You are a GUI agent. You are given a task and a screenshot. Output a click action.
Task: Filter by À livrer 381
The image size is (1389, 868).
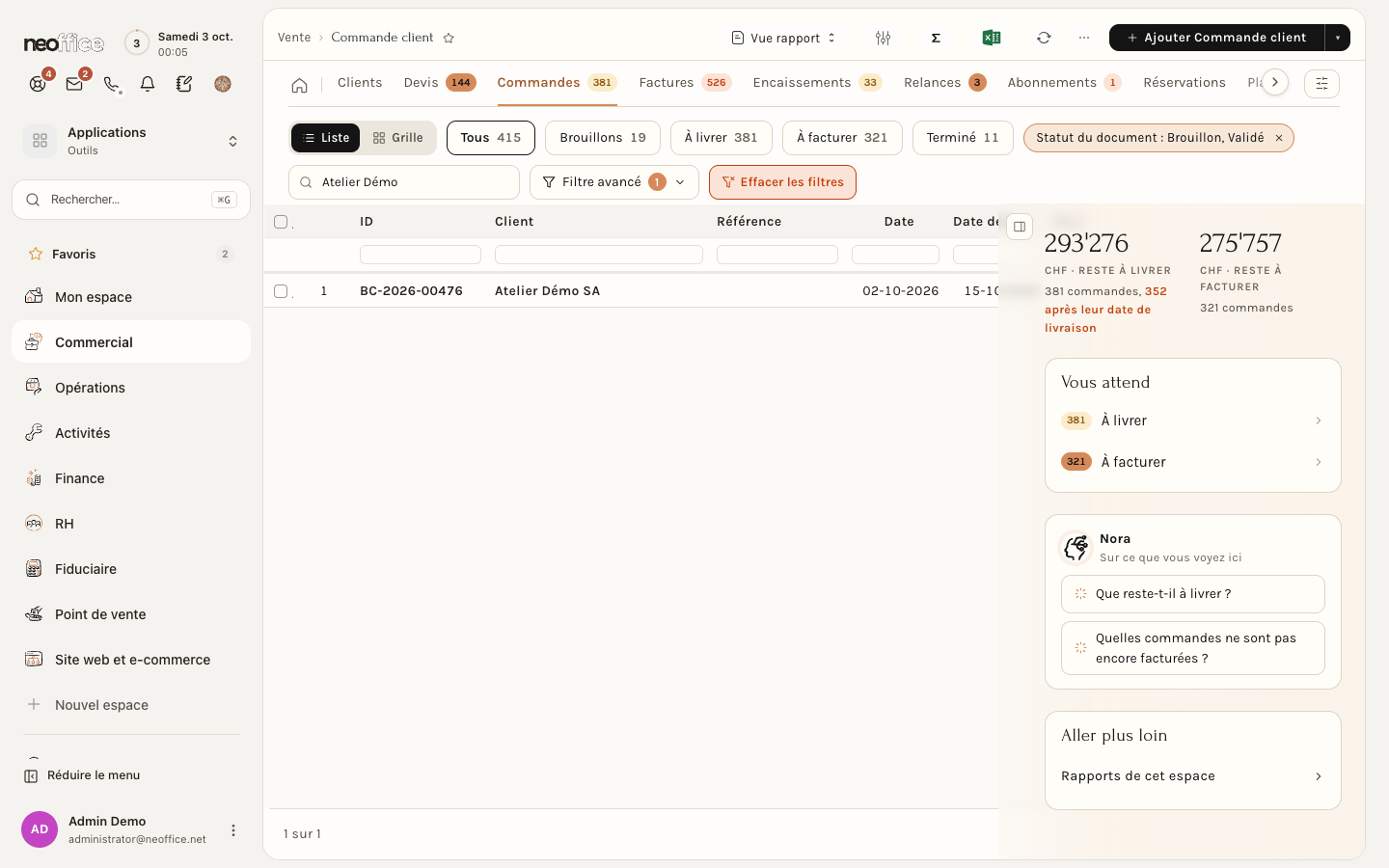(722, 138)
